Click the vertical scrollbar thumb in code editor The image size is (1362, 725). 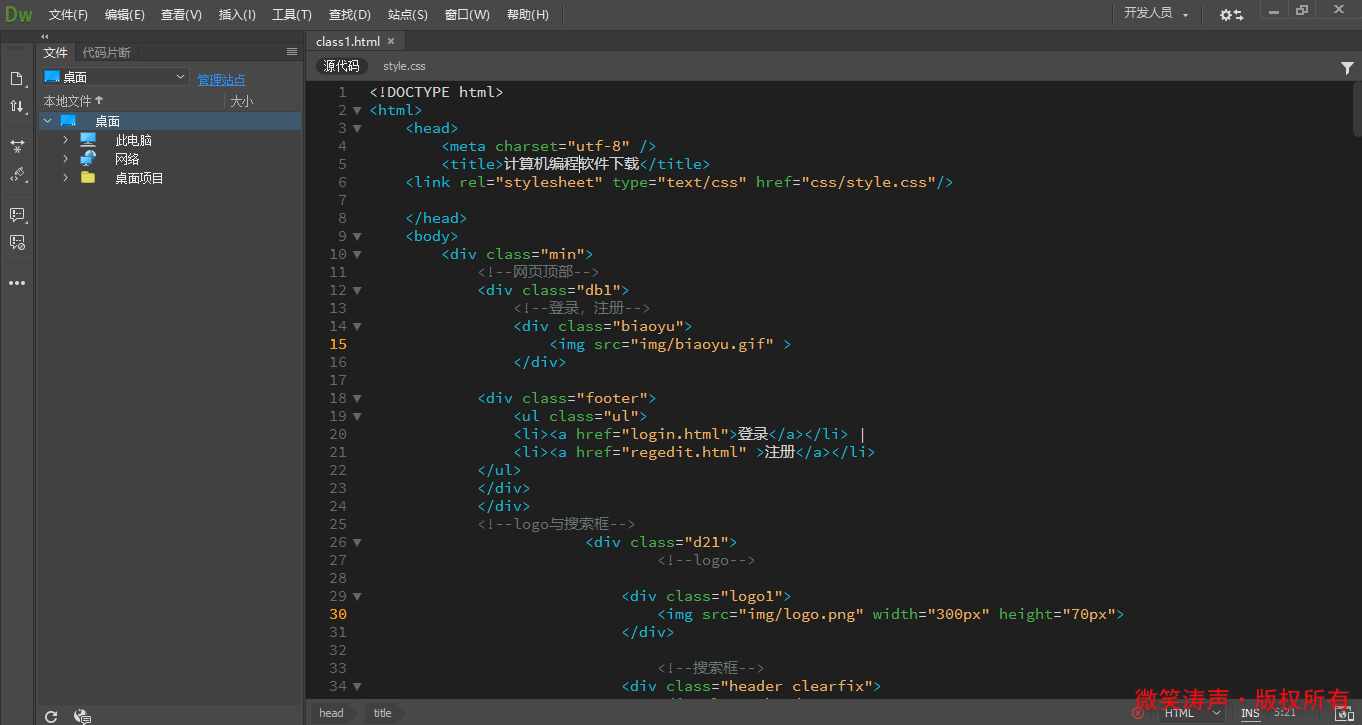tap(1357, 107)
